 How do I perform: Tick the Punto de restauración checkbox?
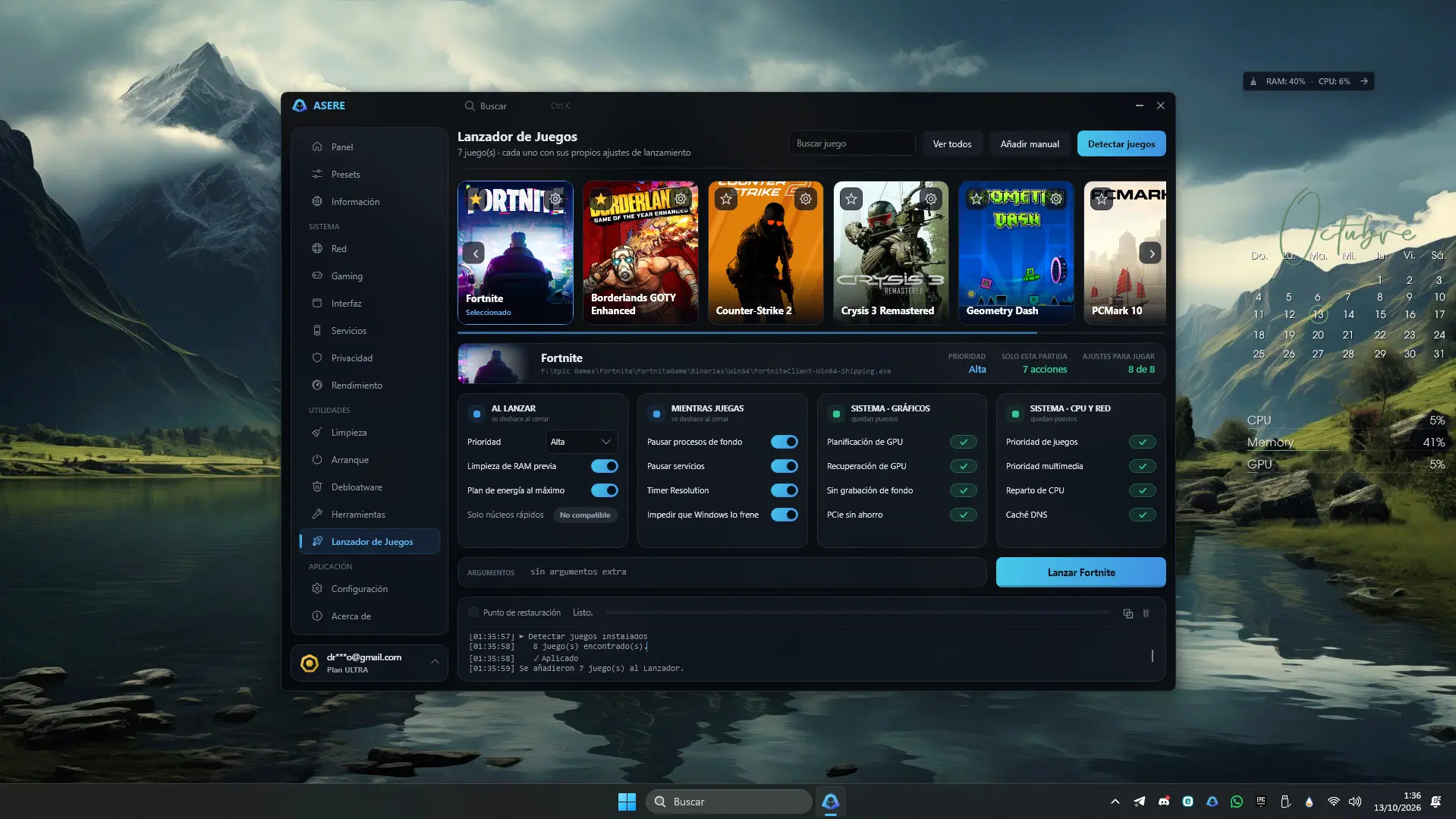coord(474,613)
